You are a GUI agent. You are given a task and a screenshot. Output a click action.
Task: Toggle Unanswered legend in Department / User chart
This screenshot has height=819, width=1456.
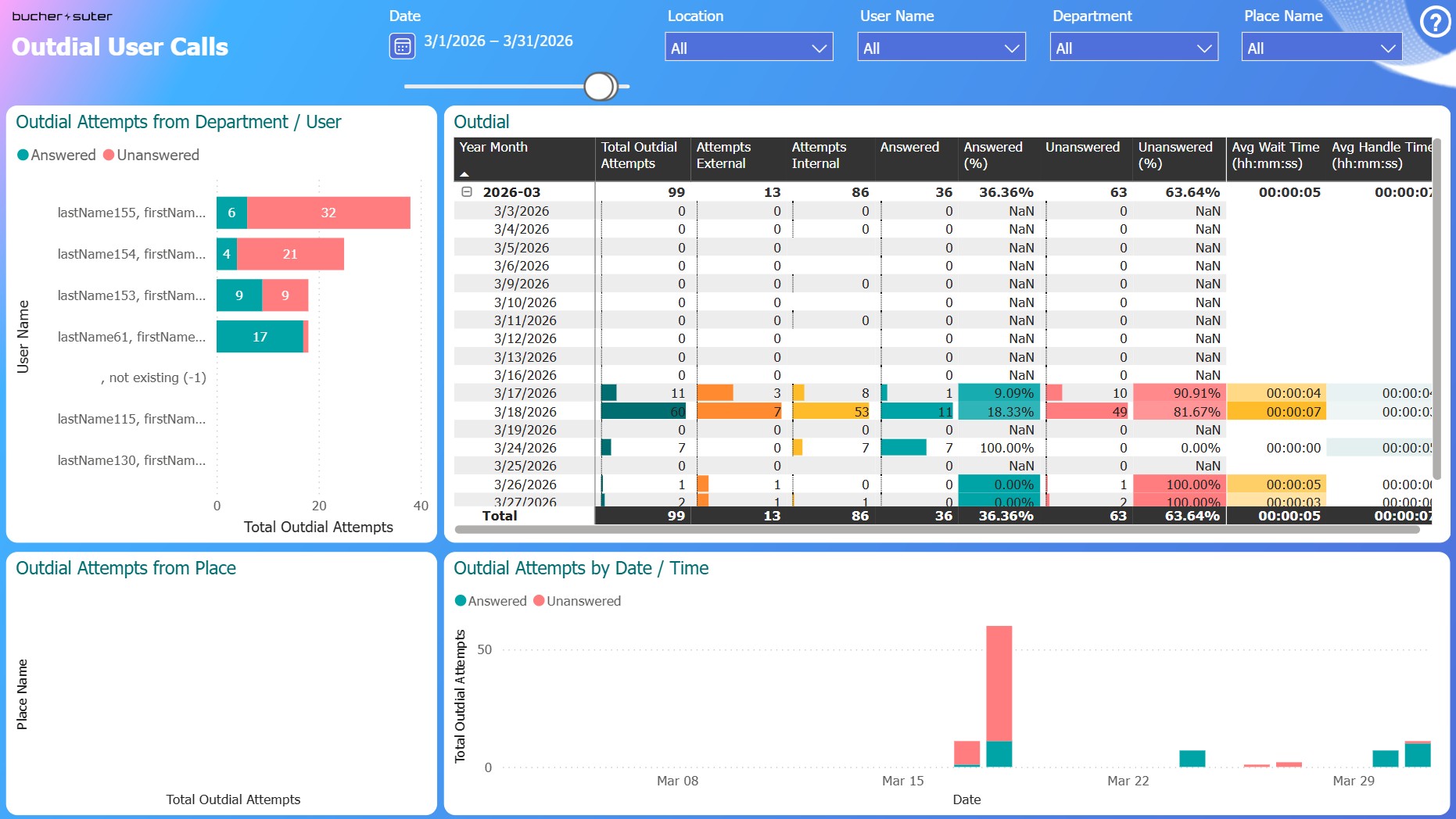(151, 155)
